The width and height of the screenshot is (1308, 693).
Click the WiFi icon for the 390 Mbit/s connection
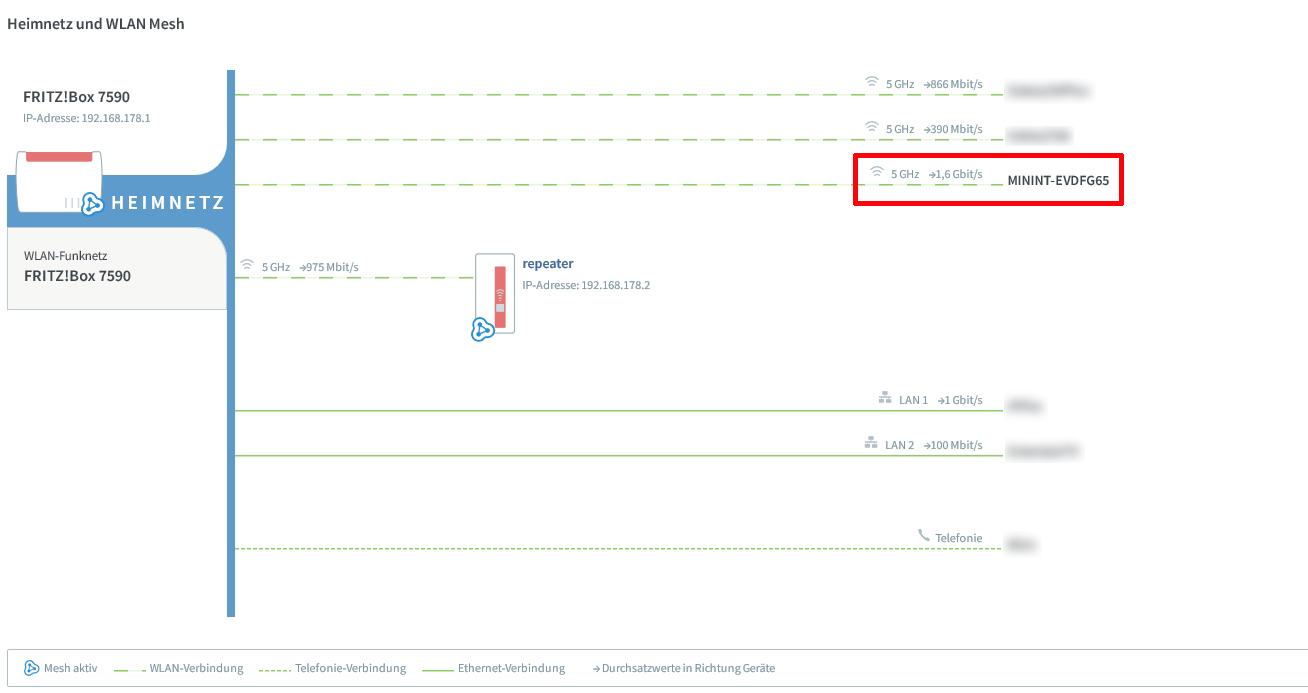872,128
